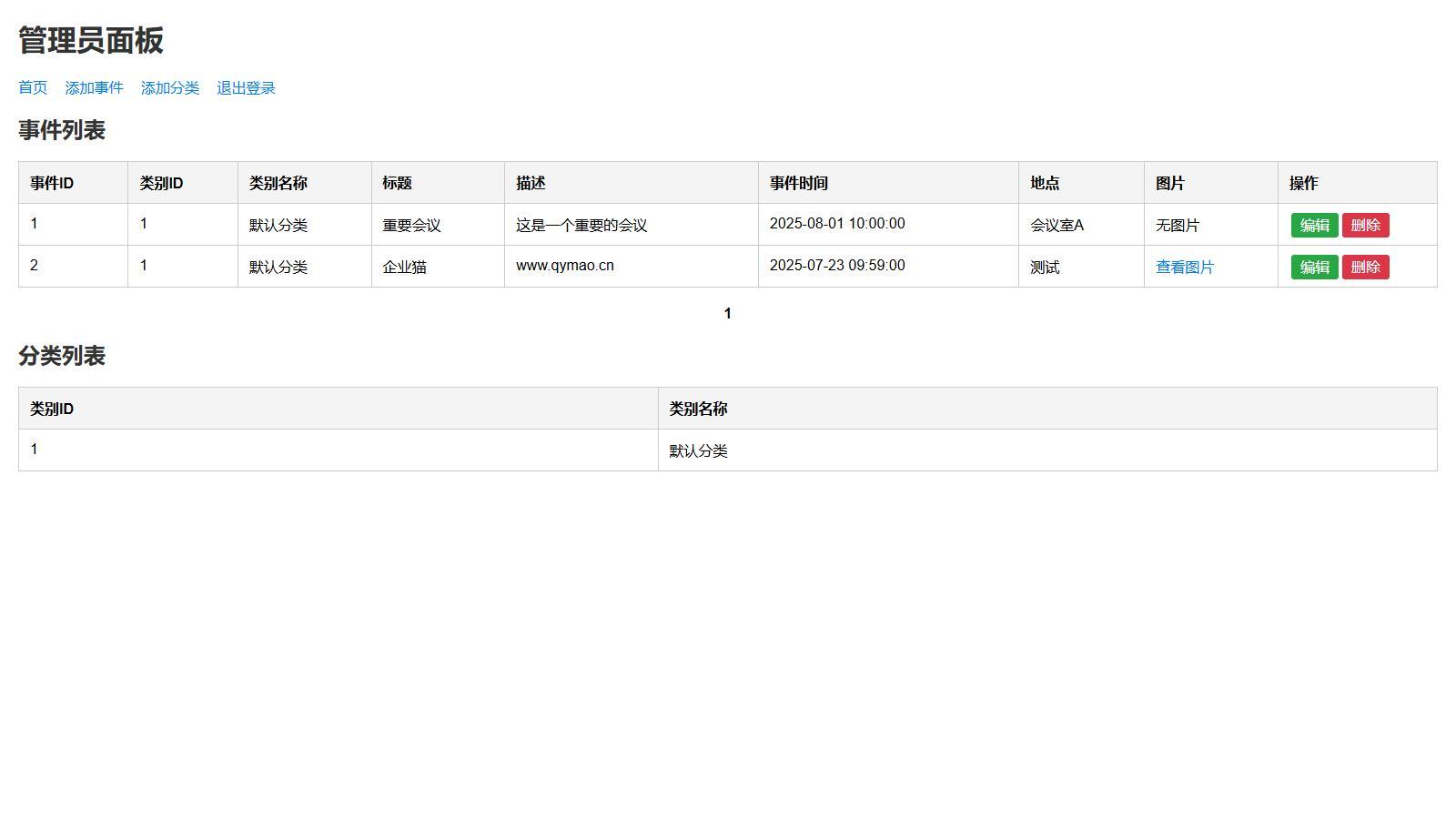Select page 1 in pagination

(727, 314)
